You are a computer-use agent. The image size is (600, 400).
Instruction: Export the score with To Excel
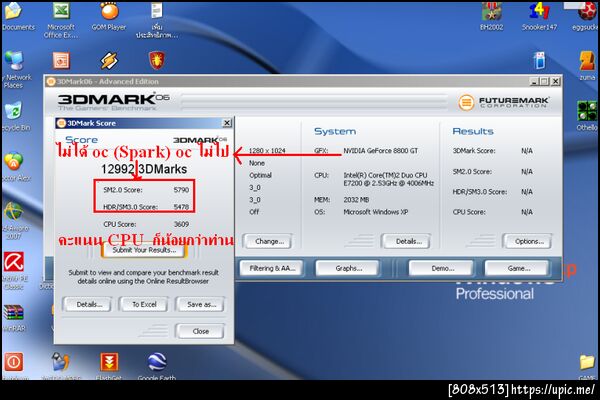pyautogui.click(x=144, y=304)
